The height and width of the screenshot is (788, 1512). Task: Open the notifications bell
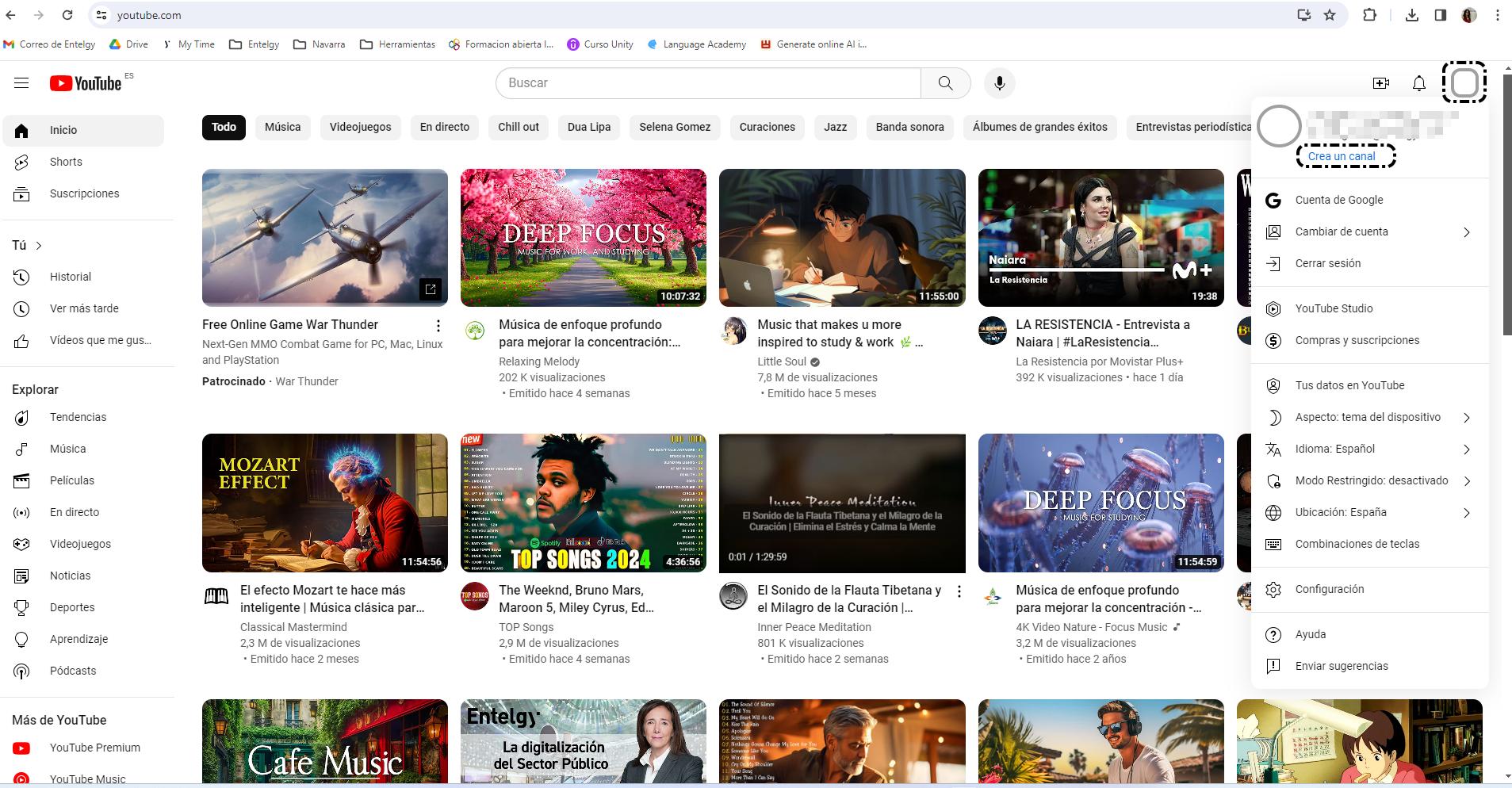coord(1418,83)
